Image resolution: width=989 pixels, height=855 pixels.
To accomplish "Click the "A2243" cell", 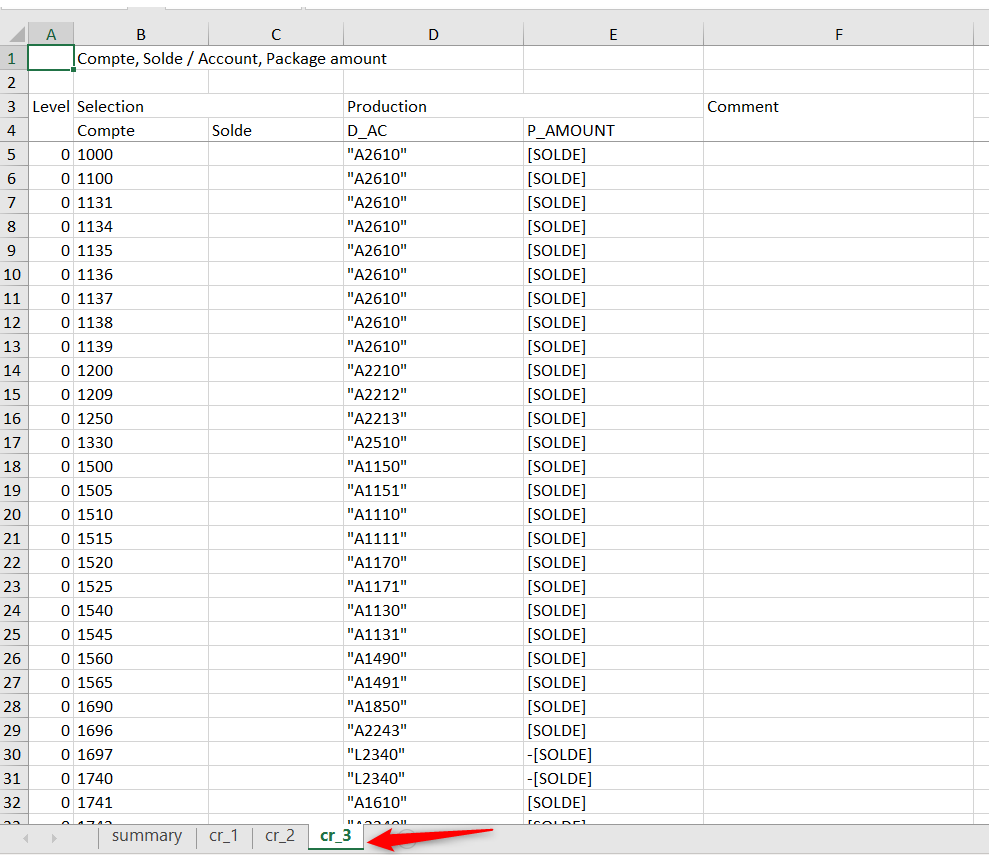I will (433, 730).
